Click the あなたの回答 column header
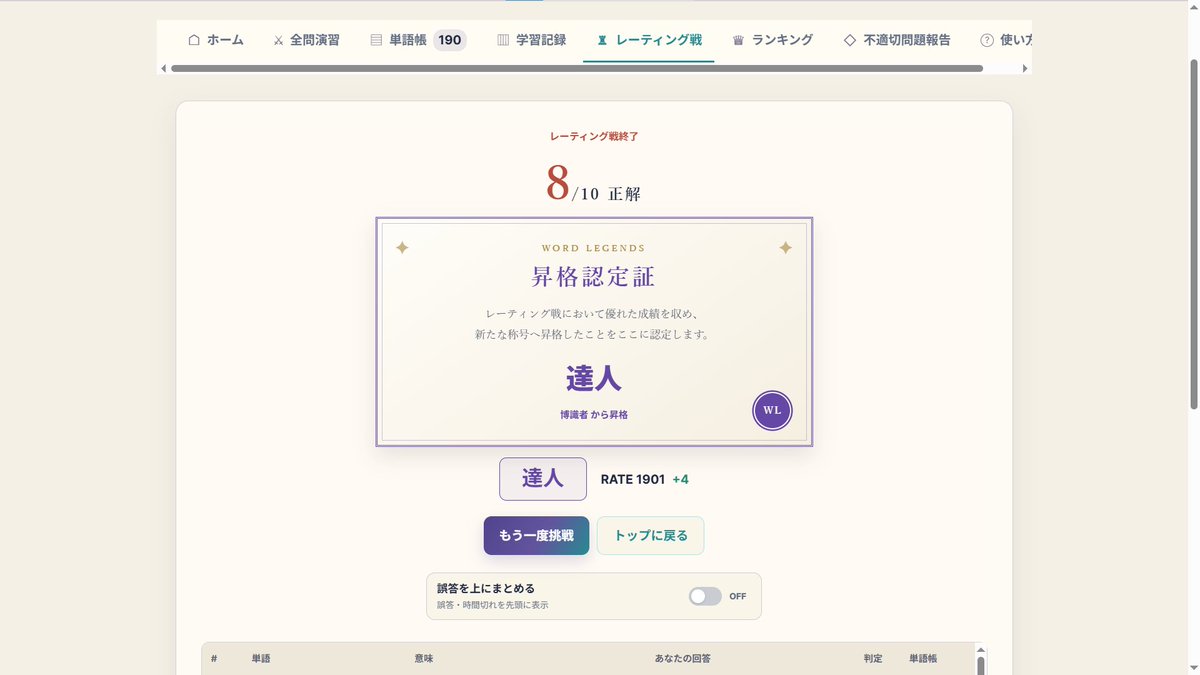Screen dimensions: 1200x675 tap(683, 659)
